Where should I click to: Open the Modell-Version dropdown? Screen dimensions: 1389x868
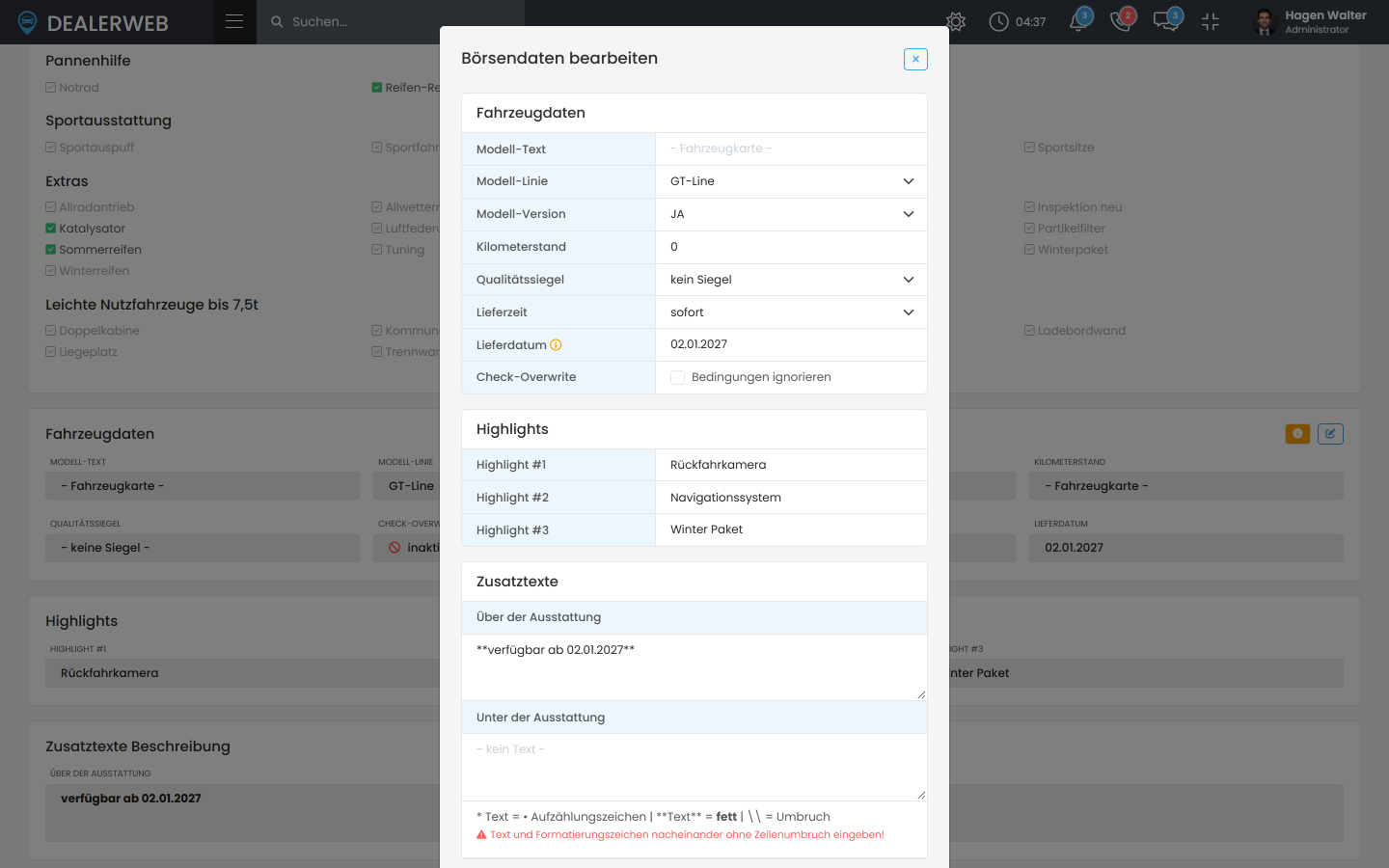point(791,214)
